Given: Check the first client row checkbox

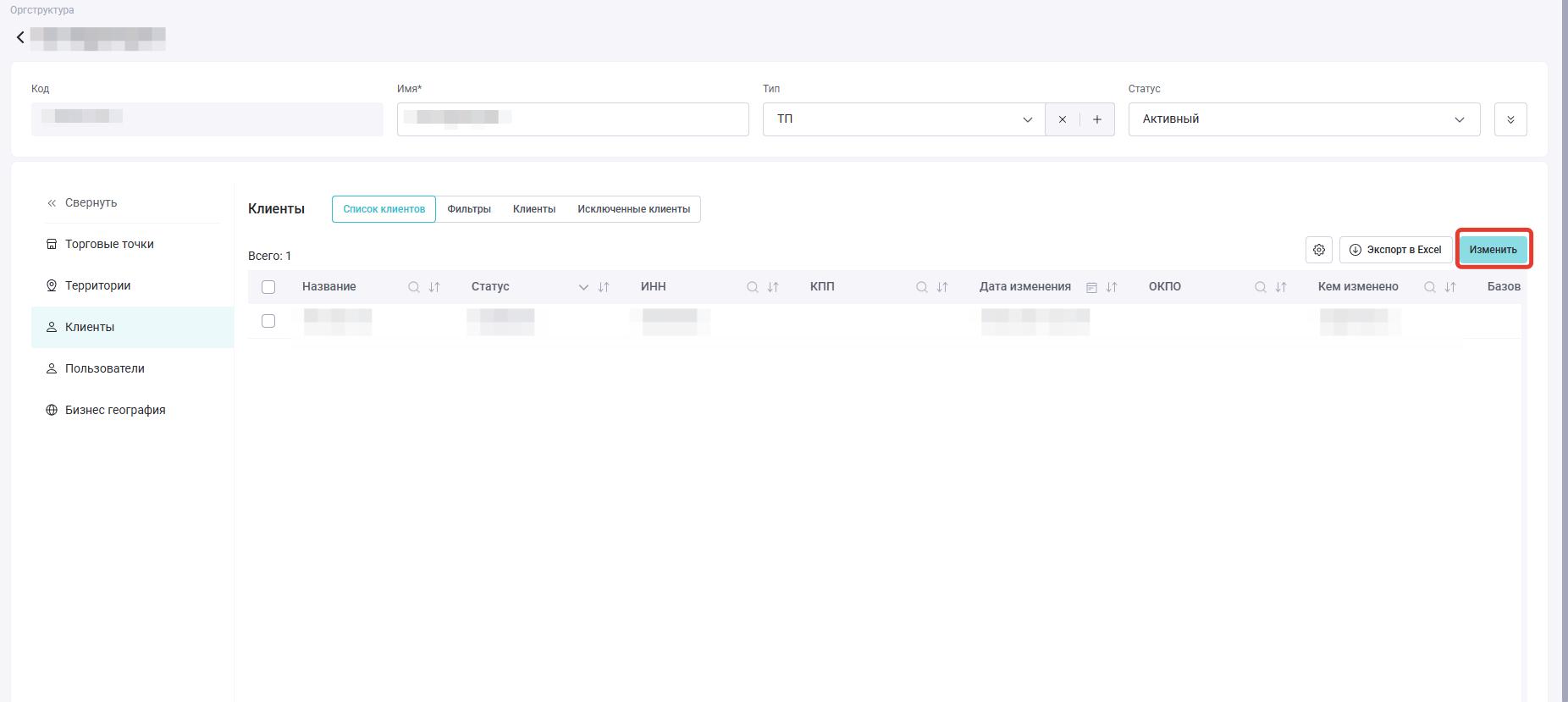Looking at the screenshot, I should pos(268,321).
